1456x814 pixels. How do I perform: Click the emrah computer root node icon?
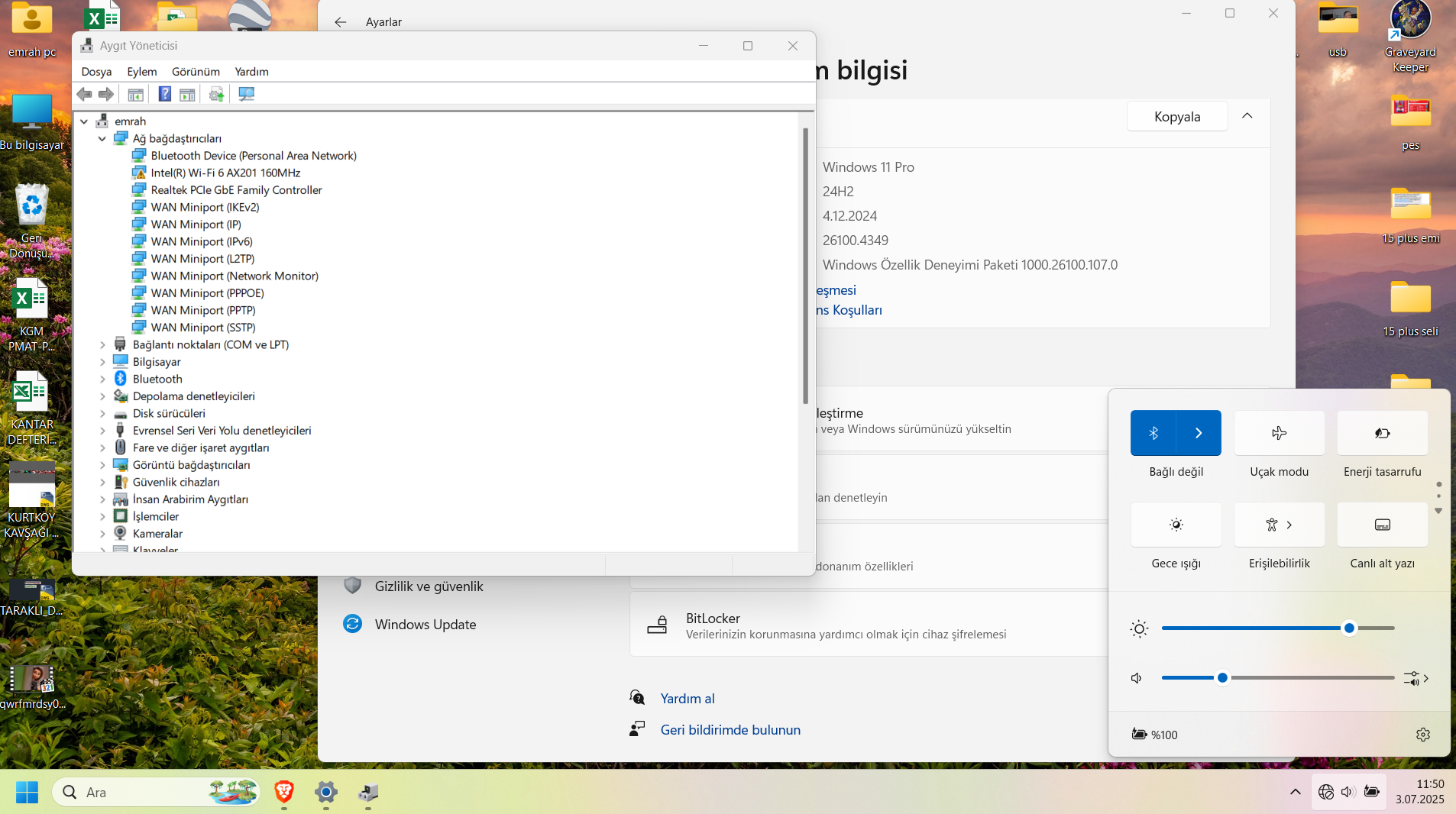pyautogui.click(x=102, y=121)
